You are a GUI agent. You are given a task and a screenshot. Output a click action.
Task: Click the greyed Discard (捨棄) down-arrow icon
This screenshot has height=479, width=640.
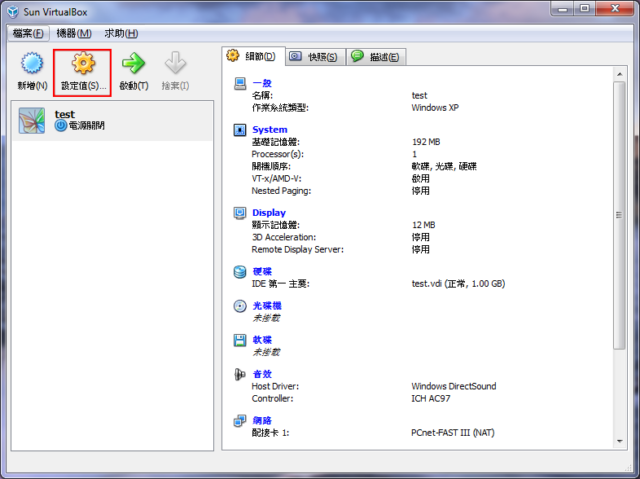point(175,63)
